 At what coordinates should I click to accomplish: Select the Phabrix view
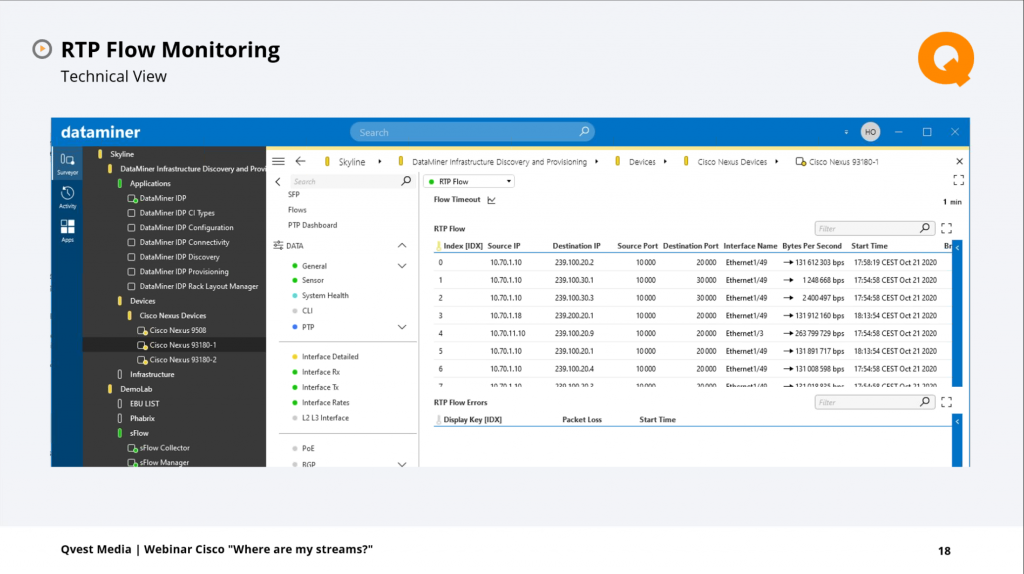(142, 419)
